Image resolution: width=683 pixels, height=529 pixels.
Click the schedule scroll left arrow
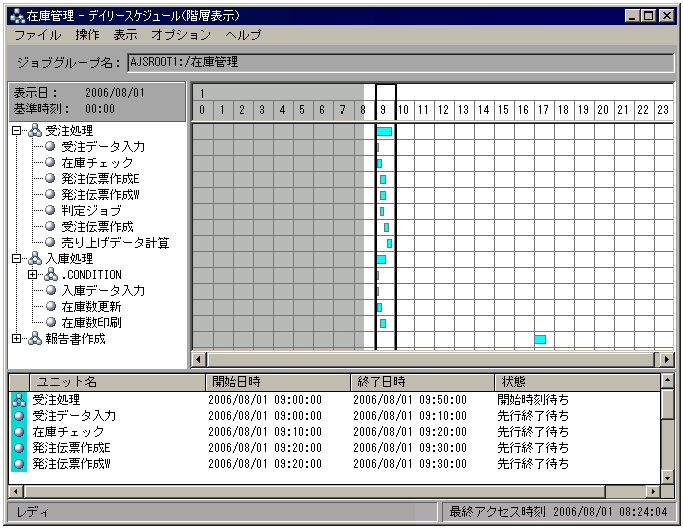coord(199,359)
